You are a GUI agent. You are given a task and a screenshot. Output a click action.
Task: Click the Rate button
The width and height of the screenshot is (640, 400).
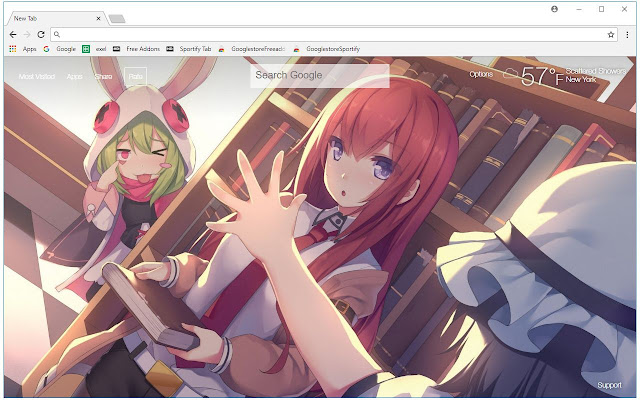(x=136, y=76)
